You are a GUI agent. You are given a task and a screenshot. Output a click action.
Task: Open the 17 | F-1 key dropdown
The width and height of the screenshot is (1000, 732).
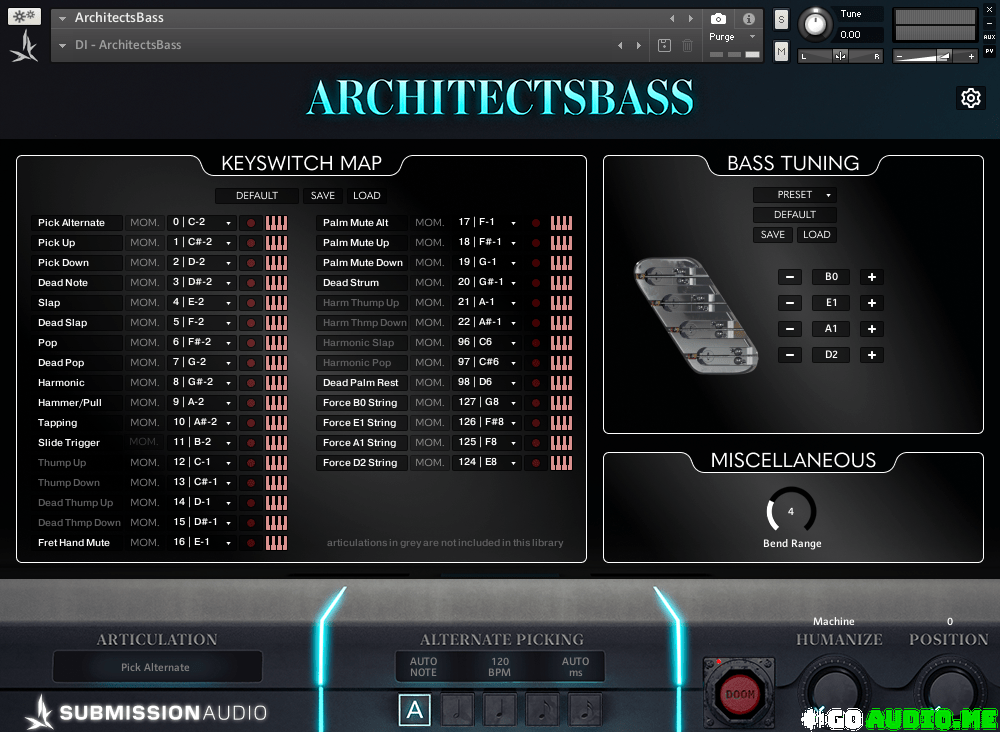[487, 223]
